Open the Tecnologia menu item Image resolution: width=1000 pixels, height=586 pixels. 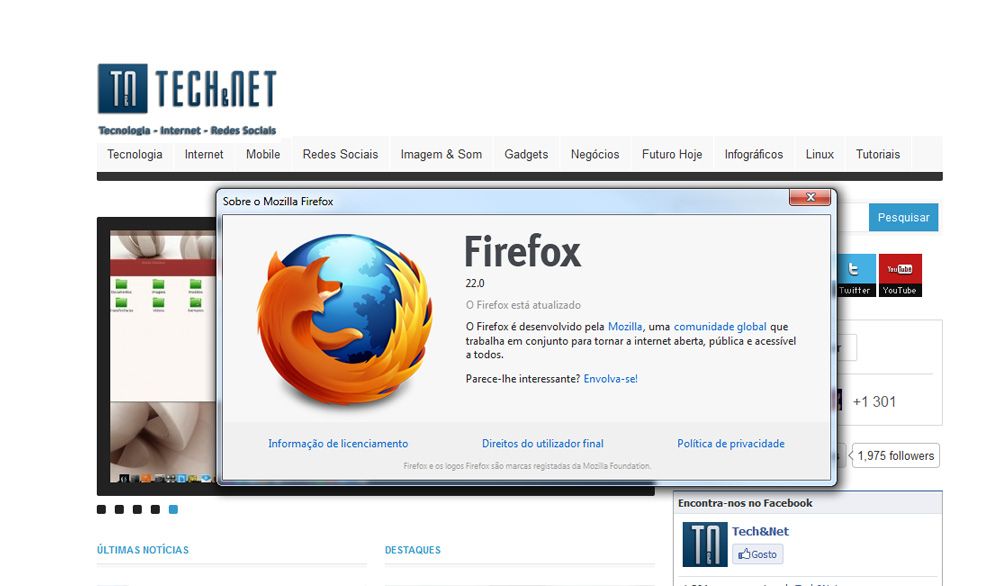135,155
